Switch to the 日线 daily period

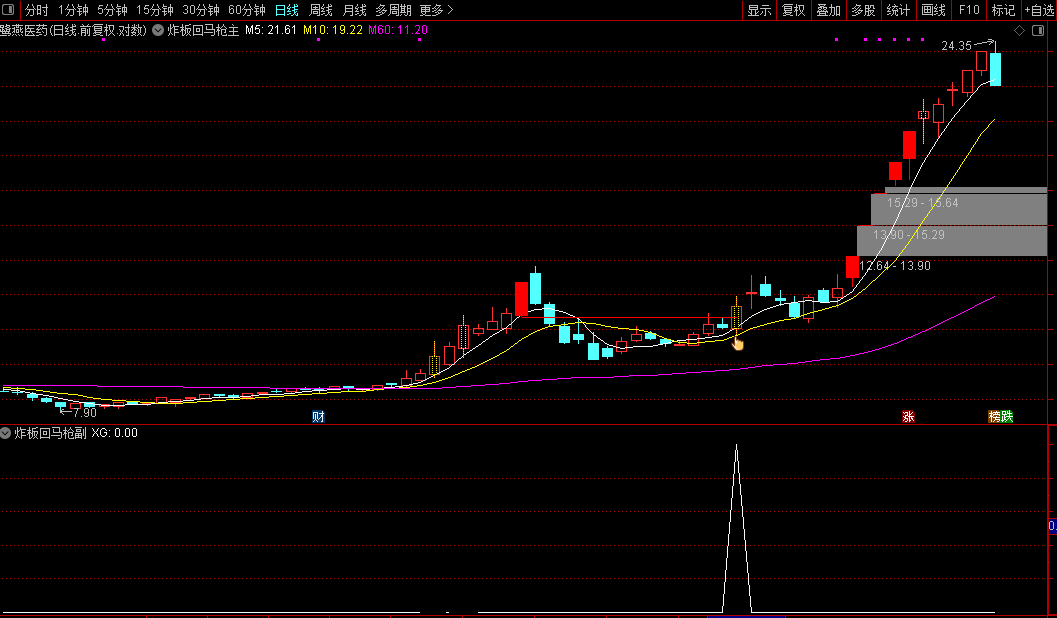pos(286,10)
